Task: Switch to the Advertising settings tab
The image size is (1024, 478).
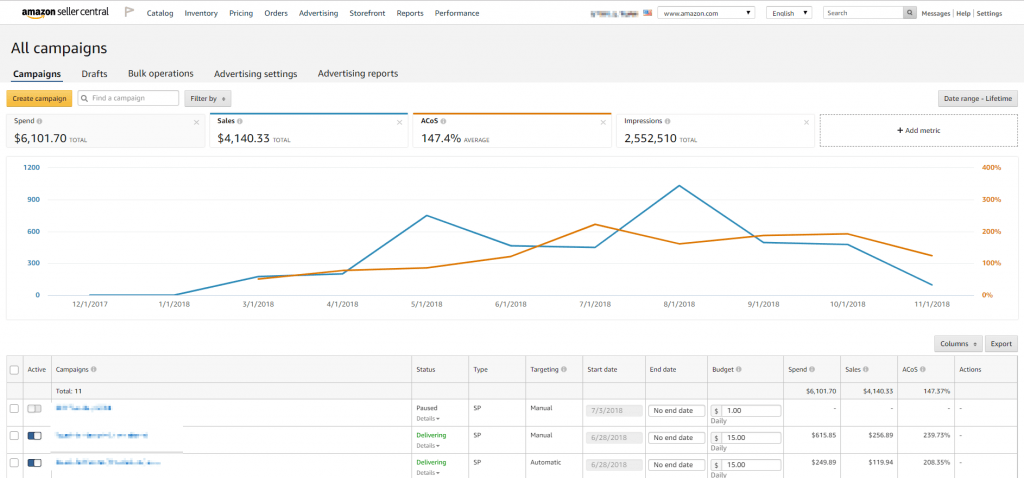Action: [x=255, y=74]
